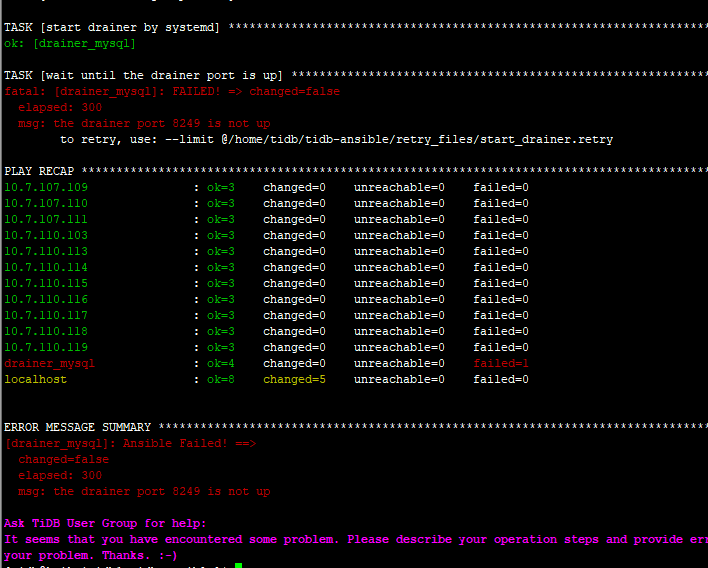This screenshot has height=568, width=708.
Task: Click 'failed=0' in the 10.7.107.109 row
Action: coord(501,187)
